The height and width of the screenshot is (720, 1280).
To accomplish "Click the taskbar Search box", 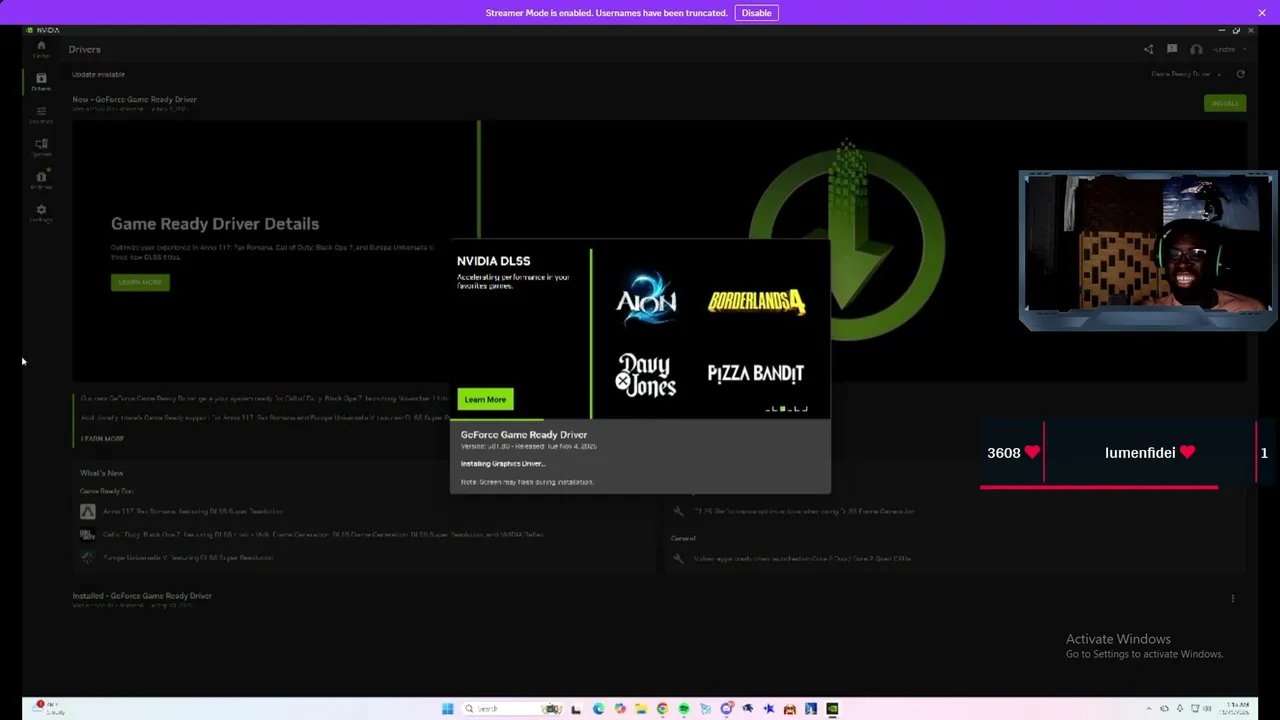I will point(511,709).
